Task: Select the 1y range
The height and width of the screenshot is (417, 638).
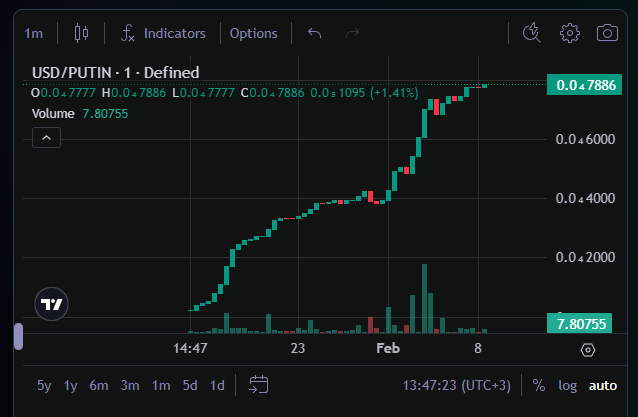Action: click(x=70, y=385)
